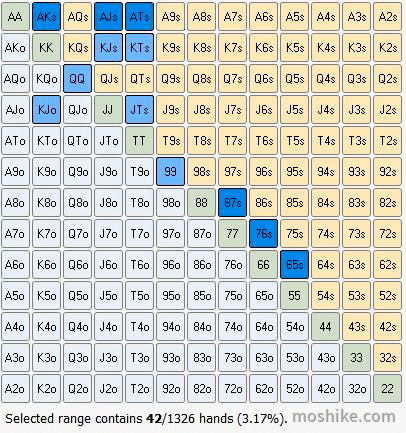
Task: Open the moshike.com watermark link
Action: [344, 417]
